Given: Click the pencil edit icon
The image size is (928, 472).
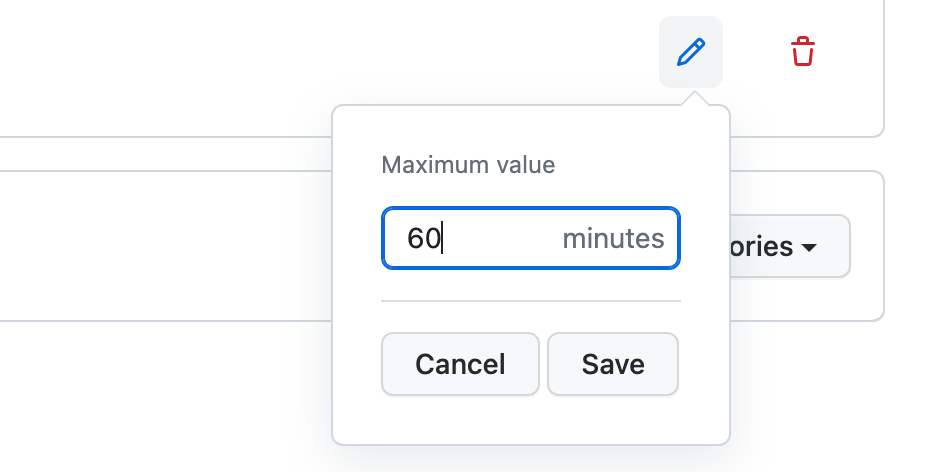Looking at the screenshot, I should coord(691,52).
